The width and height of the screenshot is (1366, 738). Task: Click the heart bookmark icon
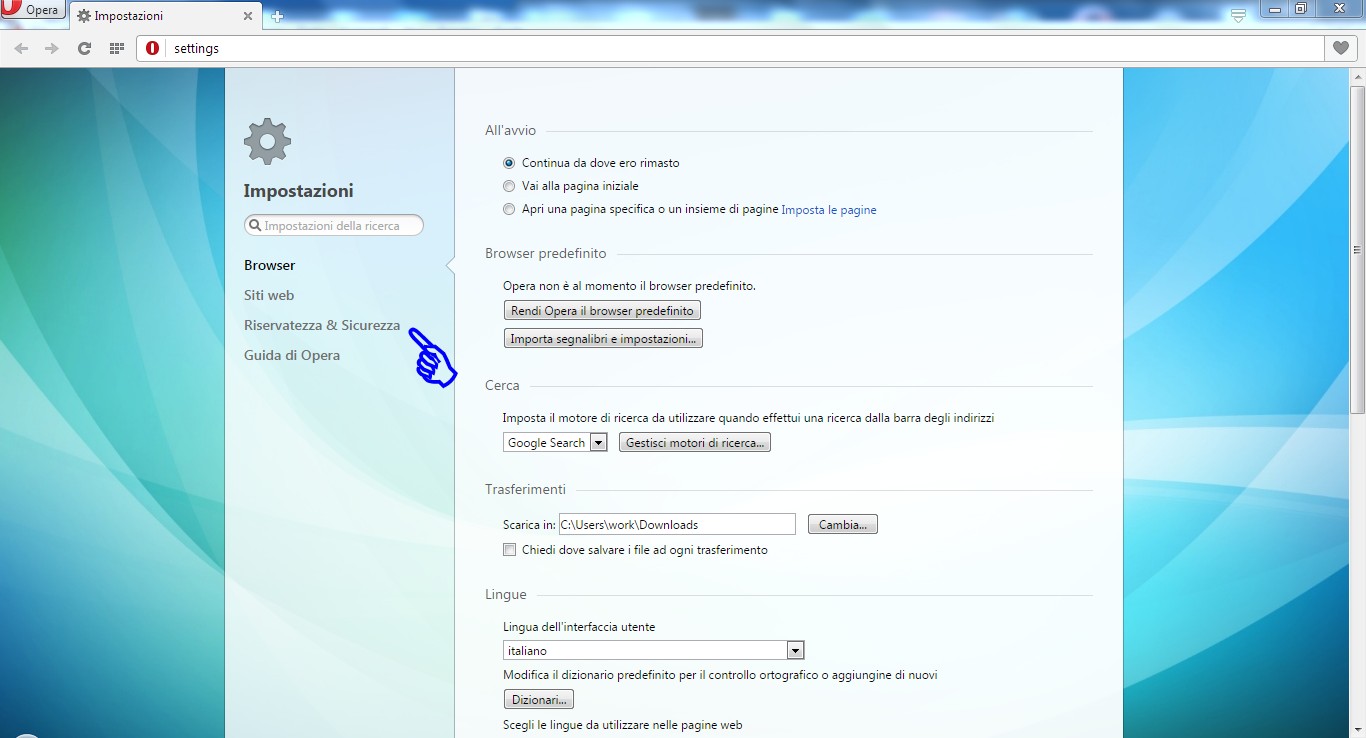click(x=1340, y=47)
